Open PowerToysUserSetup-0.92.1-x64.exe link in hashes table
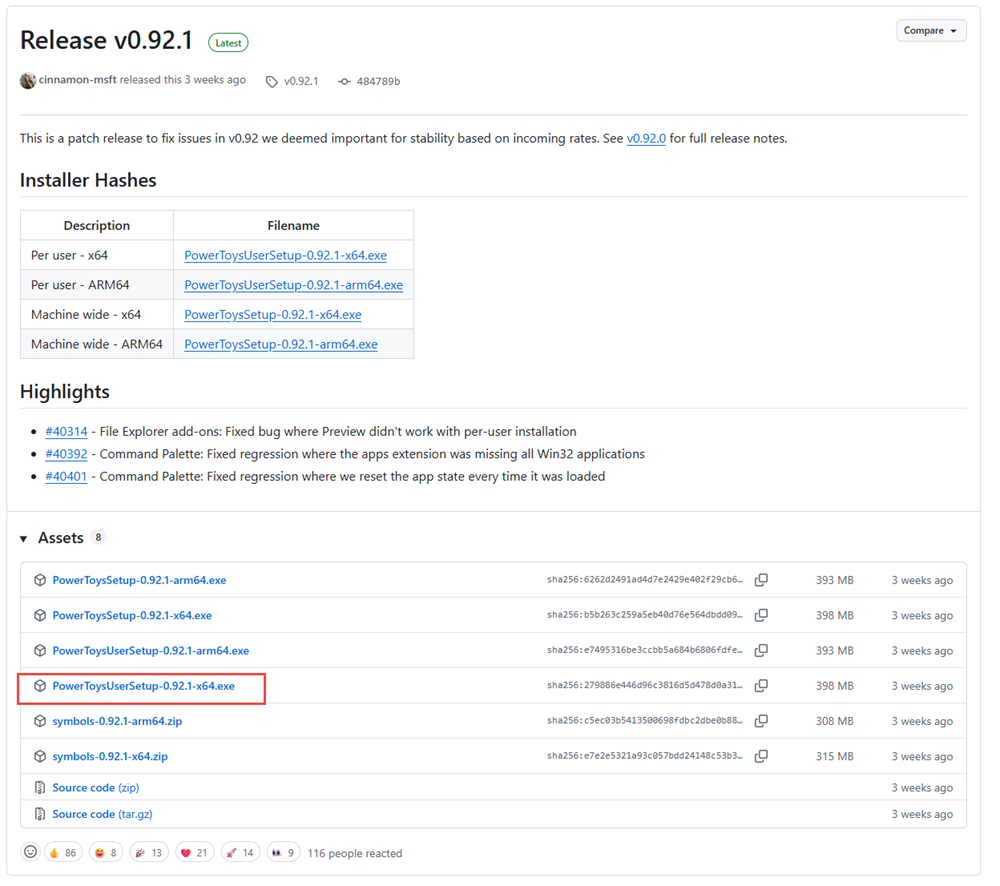This screenshot has height=886, width=1000. tap(285, 255)
